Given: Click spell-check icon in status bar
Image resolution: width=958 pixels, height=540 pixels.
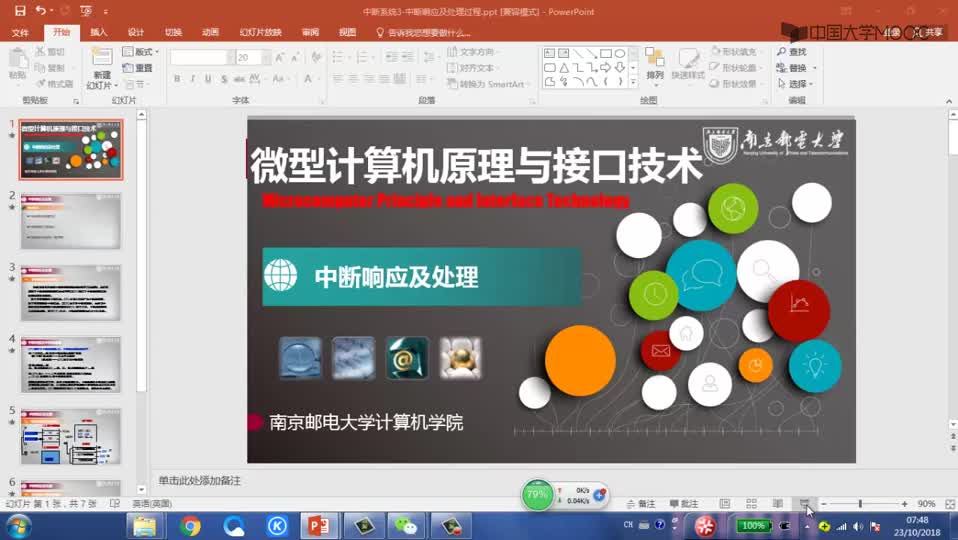Looking at the screenshot, I should point(114,504).
